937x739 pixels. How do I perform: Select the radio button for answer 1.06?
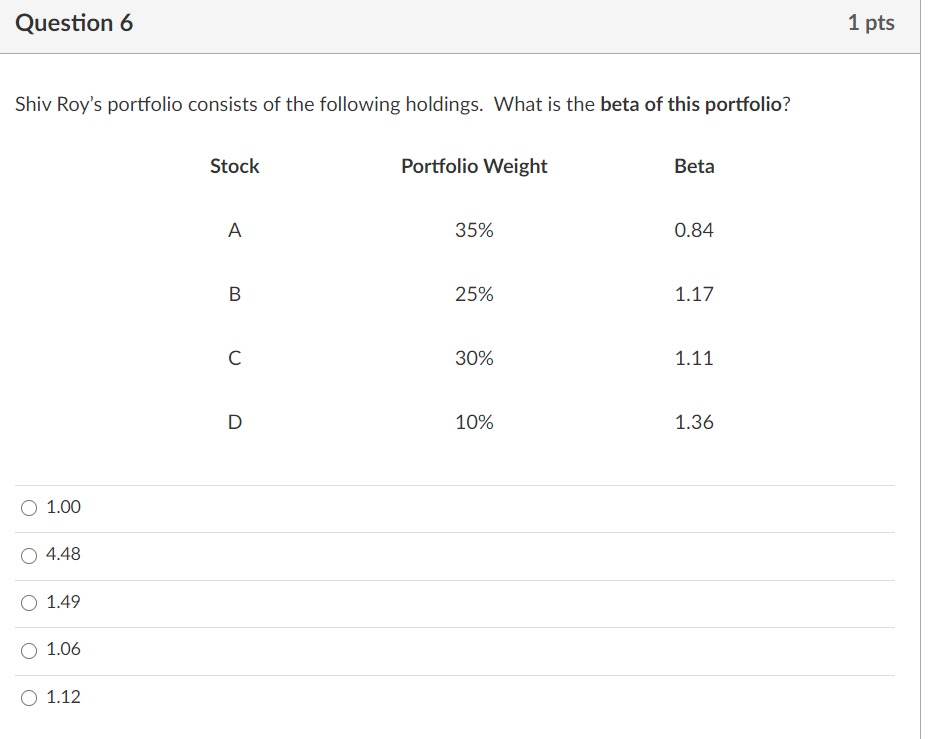pyautogui.click(x=28, y=649)
